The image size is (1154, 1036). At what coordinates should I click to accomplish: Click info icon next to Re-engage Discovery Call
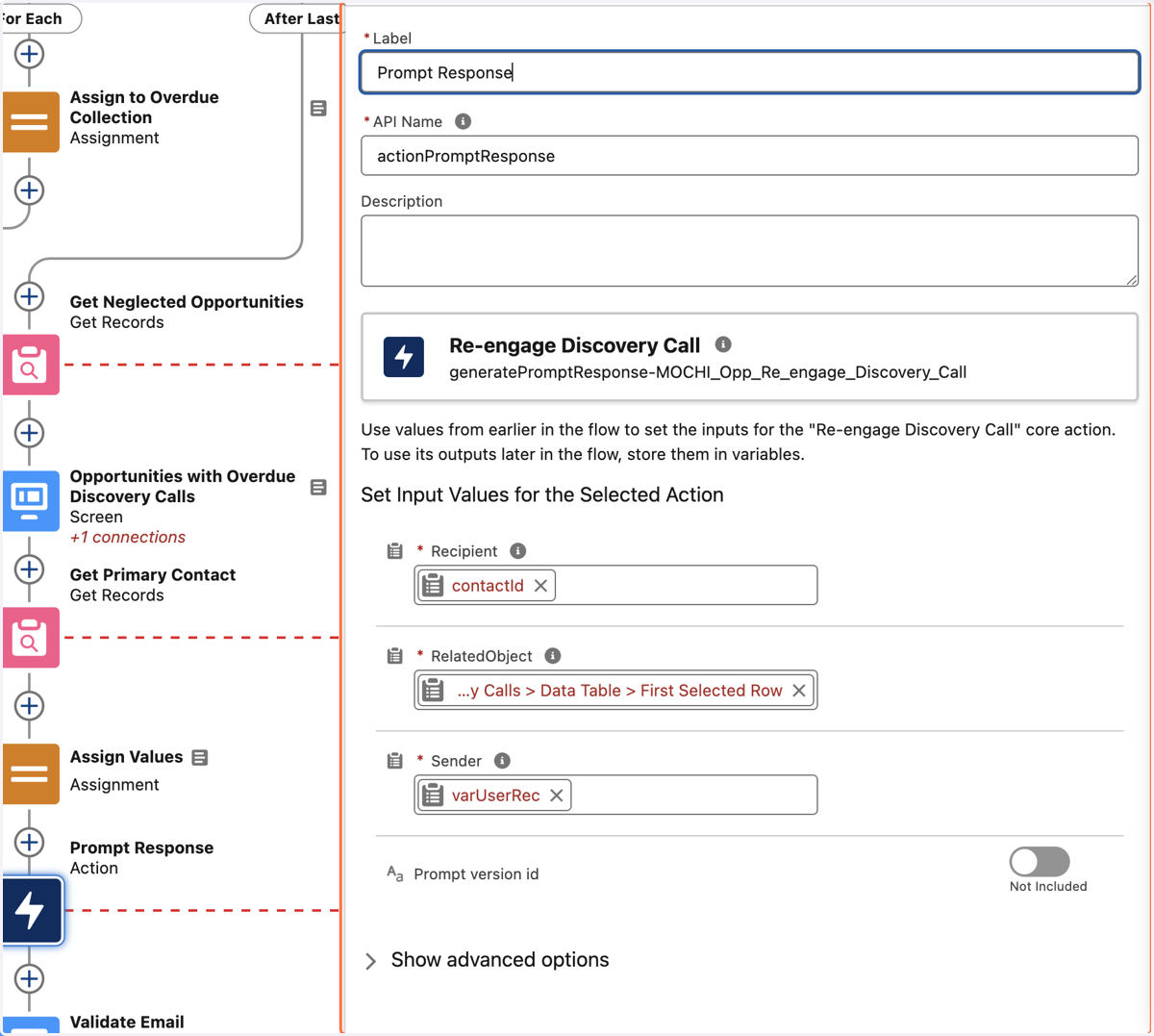pyautogui.click(x=723, y=344)
